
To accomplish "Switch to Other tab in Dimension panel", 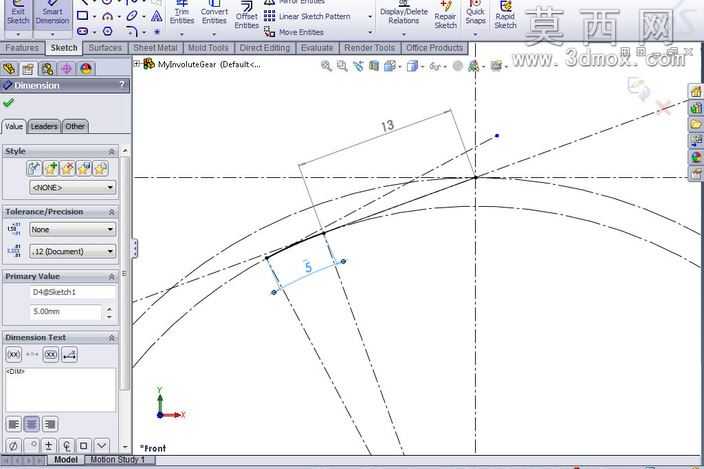I will [75, 127].
